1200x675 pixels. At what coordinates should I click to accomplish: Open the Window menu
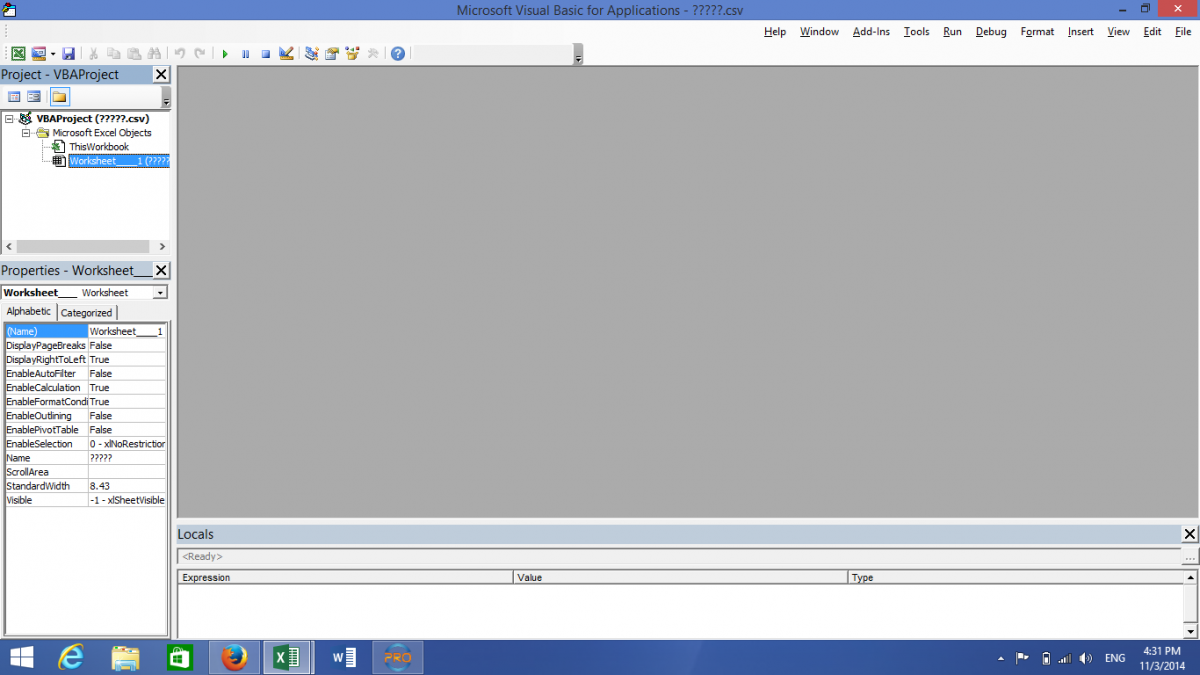tap(819, 32)
